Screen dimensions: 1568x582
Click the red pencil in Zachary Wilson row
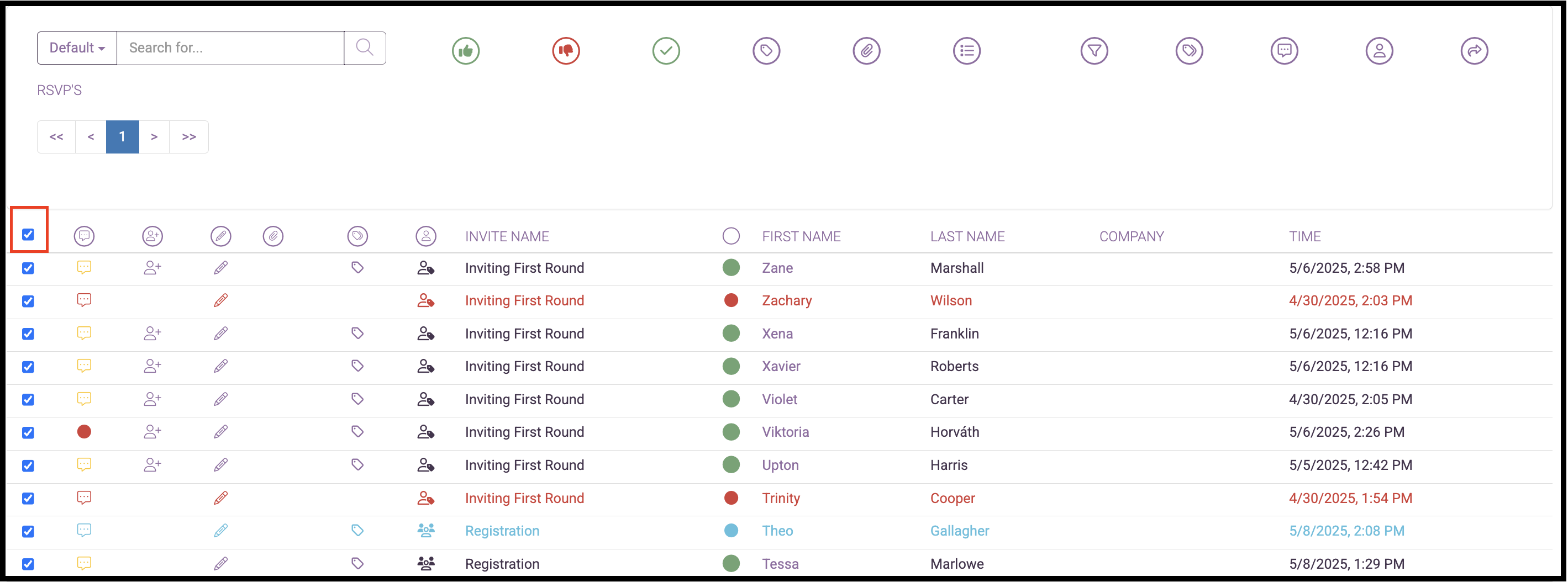pyautogui.click(x=221, y=300)
